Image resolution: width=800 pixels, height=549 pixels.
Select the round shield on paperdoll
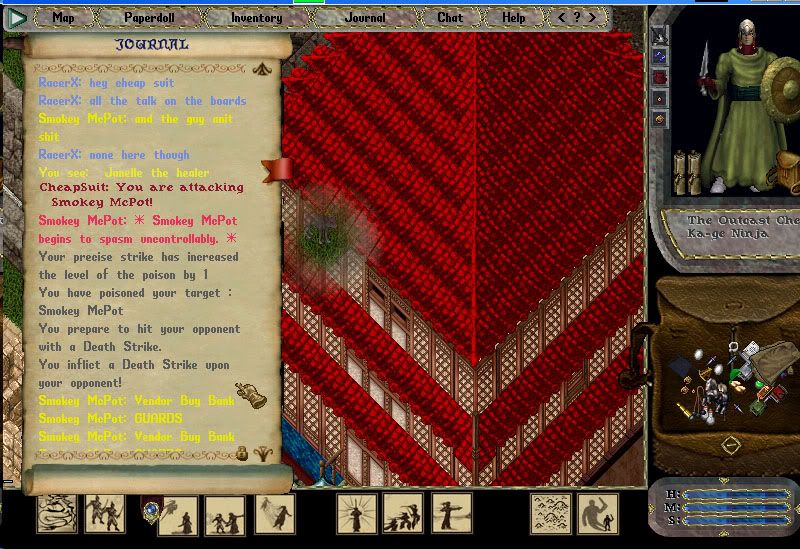781,89
